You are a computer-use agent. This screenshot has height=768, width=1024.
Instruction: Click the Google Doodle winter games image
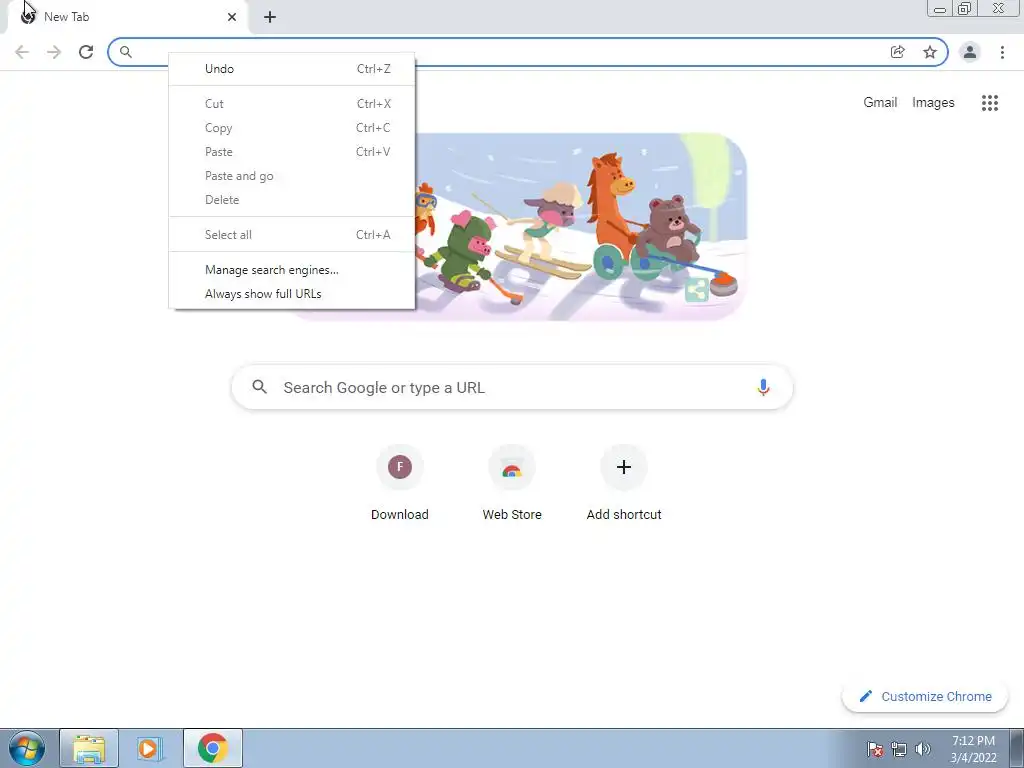pos(580,227)
